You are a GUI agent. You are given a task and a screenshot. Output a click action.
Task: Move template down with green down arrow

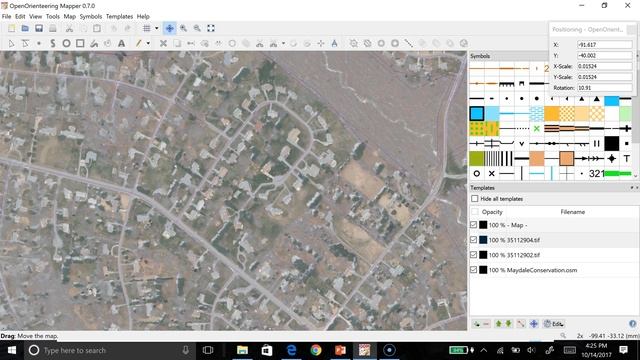coord(508,324)
